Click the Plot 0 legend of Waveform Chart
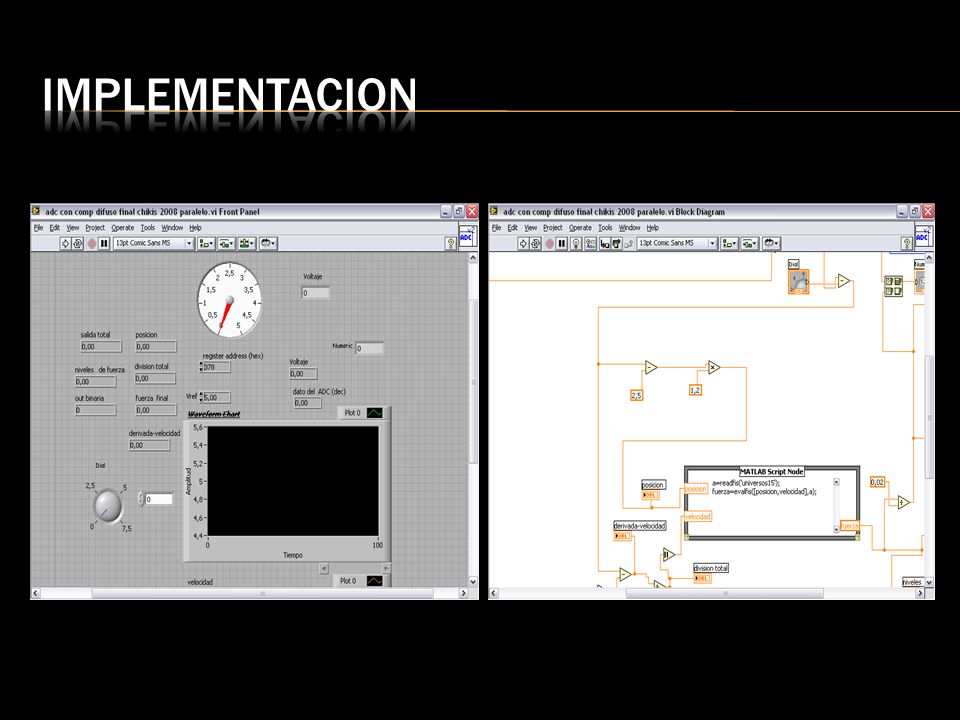 click(x=362, y=413)
